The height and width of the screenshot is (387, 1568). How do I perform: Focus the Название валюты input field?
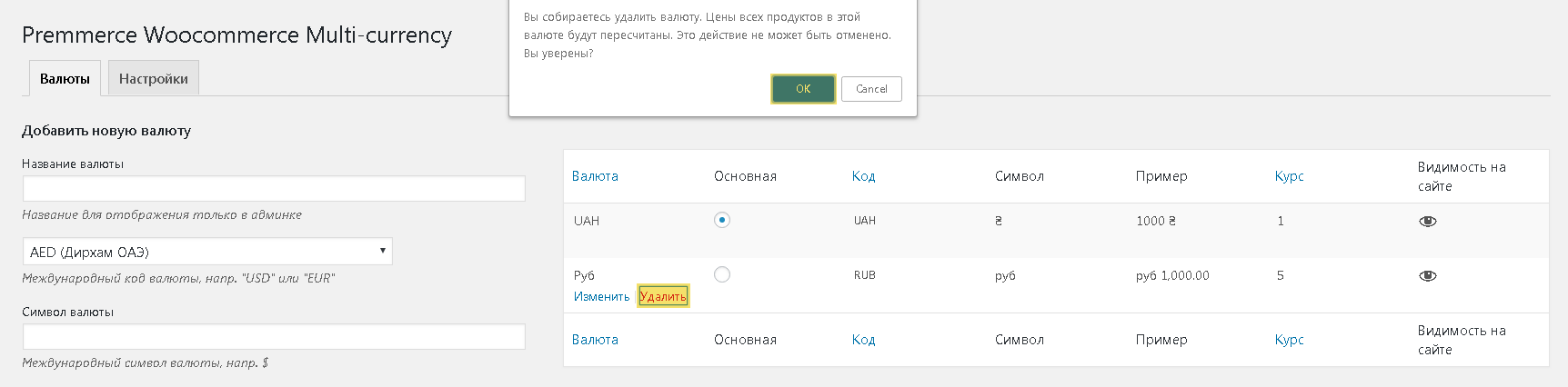pyautogui.click(x=274, y=189)
